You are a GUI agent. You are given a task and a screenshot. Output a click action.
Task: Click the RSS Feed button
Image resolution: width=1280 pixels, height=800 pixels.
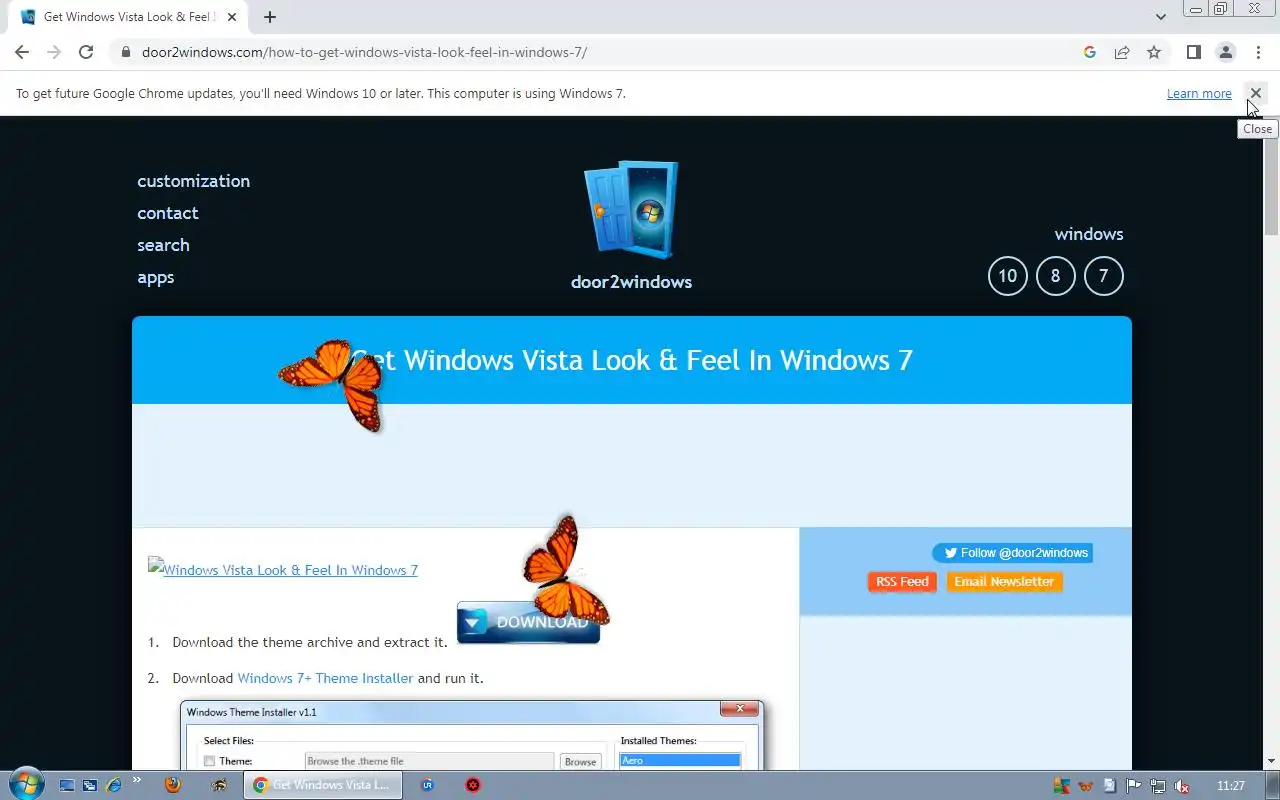pyautogui.click(x=902, y=582)
